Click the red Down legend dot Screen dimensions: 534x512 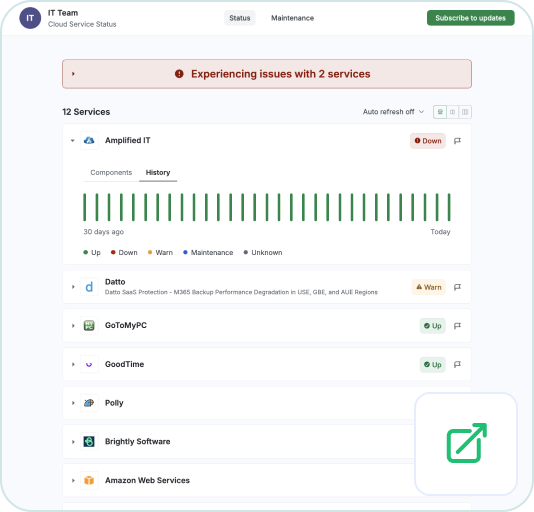coord(113,252)
